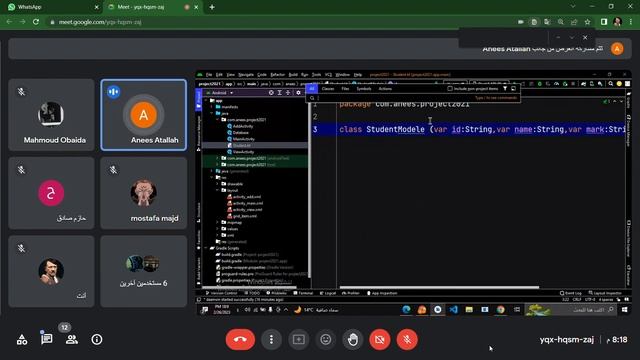Show the people list with badge 12

click(71, 339)
